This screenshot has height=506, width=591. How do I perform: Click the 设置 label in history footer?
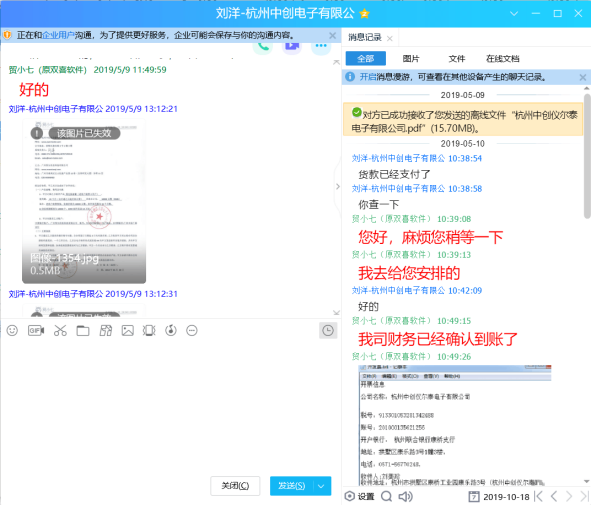366,497
